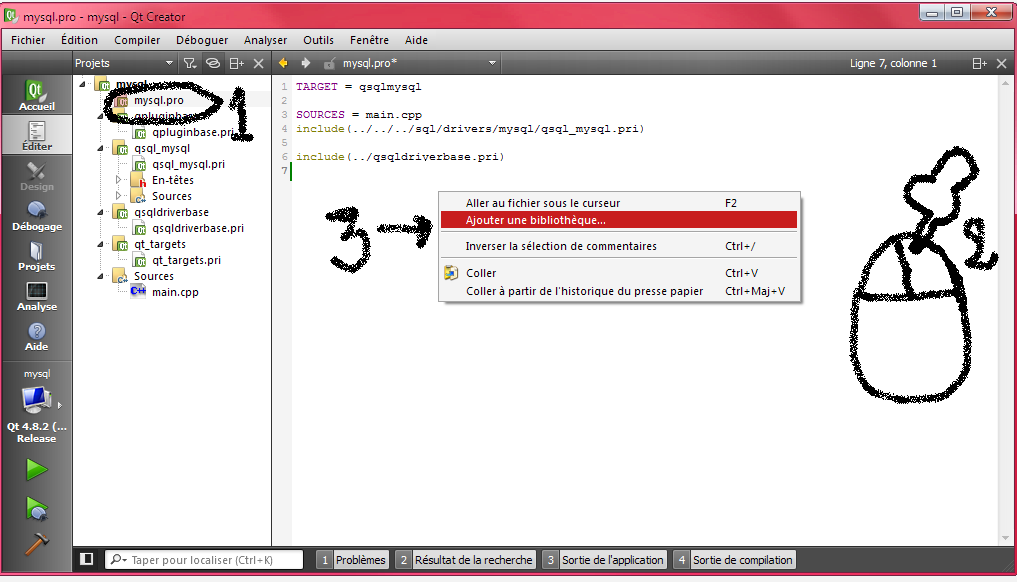Open the Analyse mode

pyautogui.click(x=36, y=296)
